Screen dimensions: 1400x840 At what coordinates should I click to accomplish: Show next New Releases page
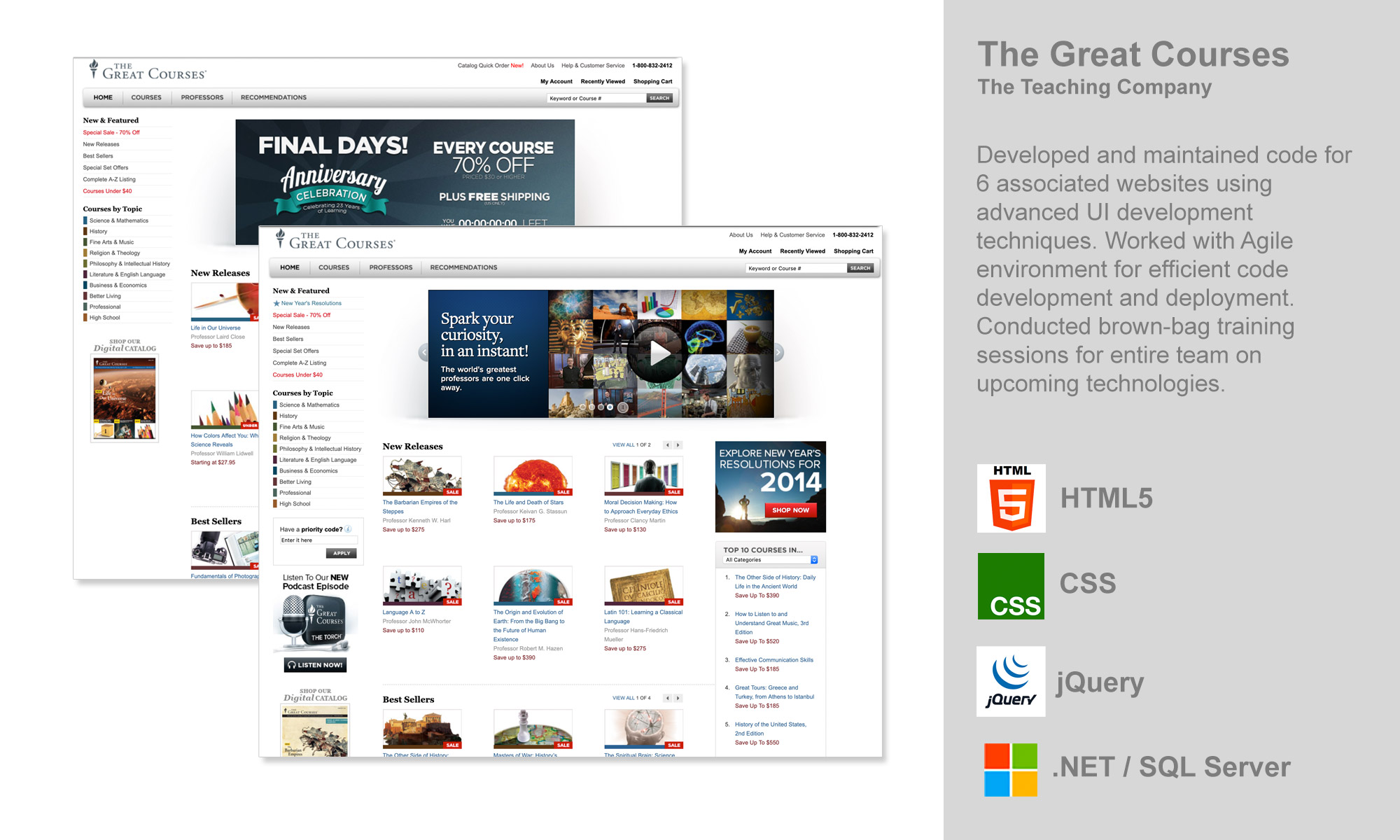pos(678,445)
